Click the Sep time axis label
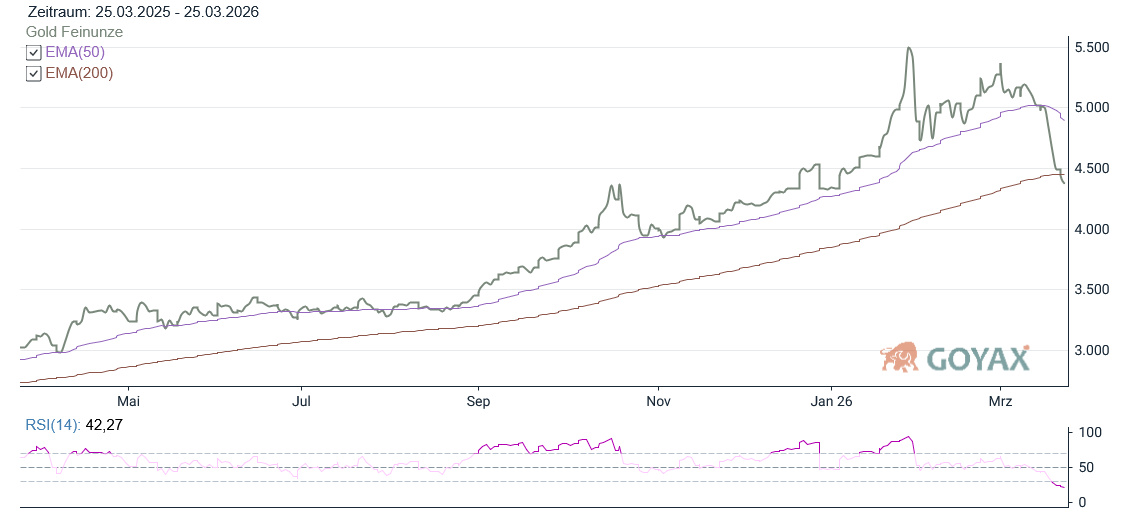The width and height of the screenshot is (1140, 513). coord(478,402)
